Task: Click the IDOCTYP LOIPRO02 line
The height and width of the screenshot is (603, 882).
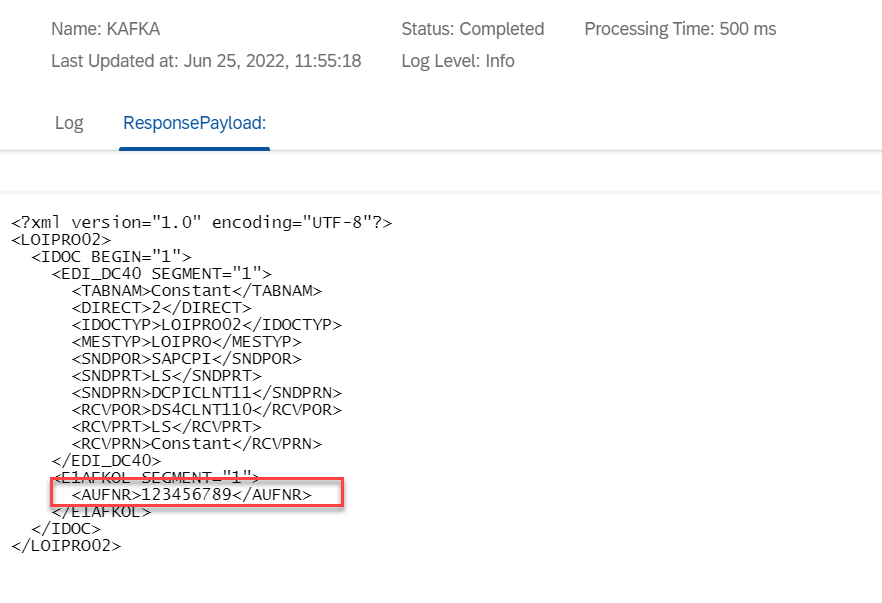Action: click(206, 324)
